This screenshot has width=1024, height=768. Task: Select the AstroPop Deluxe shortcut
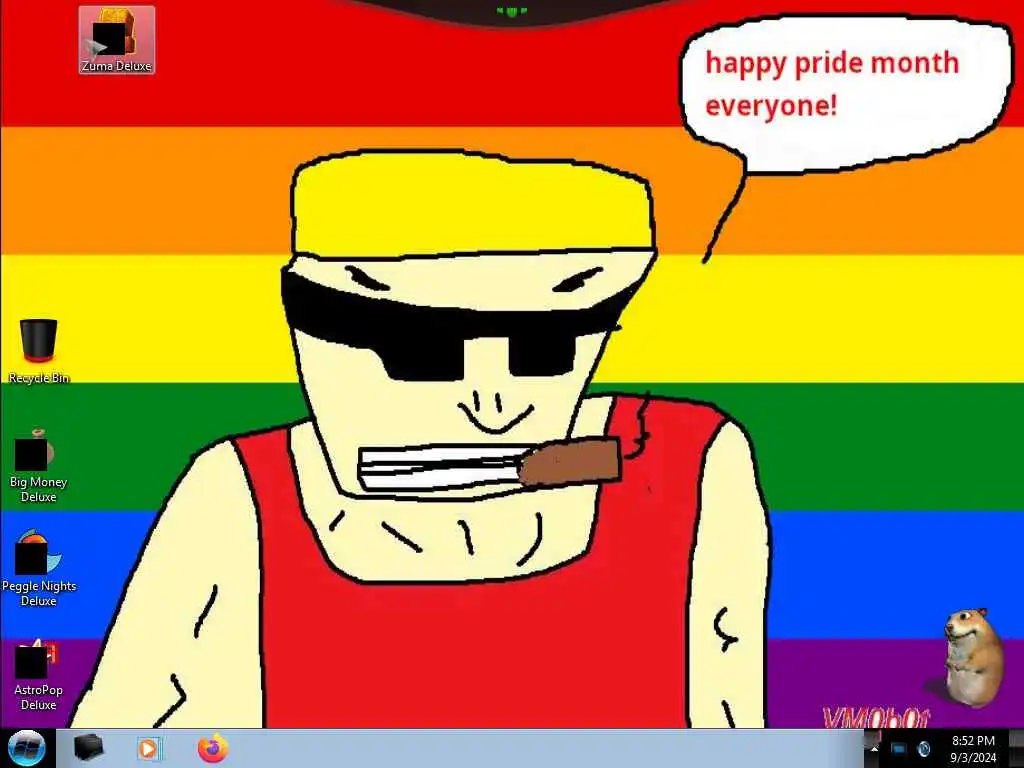(39, 675)
